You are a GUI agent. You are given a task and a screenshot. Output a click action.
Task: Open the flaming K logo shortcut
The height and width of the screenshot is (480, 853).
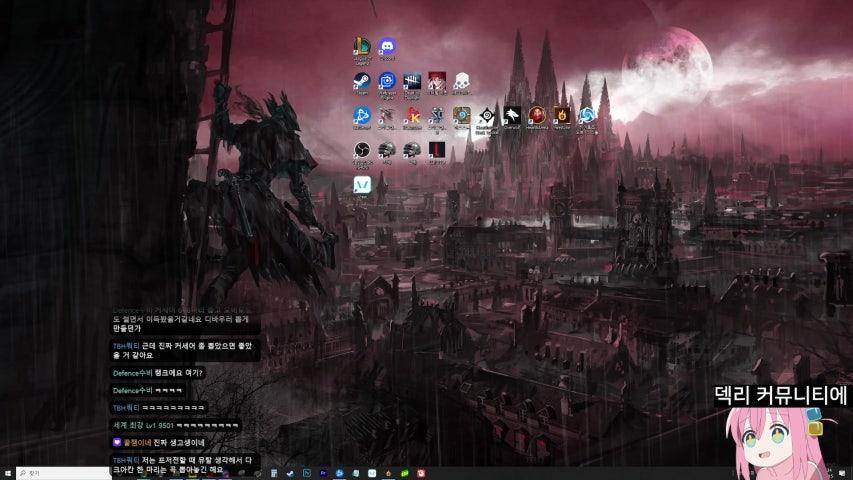(412, 115)
